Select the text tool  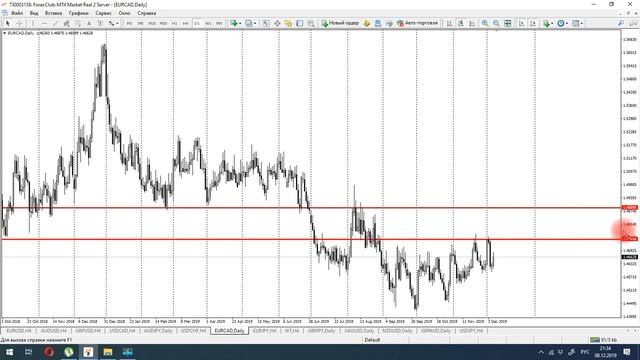tap(89, 23)
